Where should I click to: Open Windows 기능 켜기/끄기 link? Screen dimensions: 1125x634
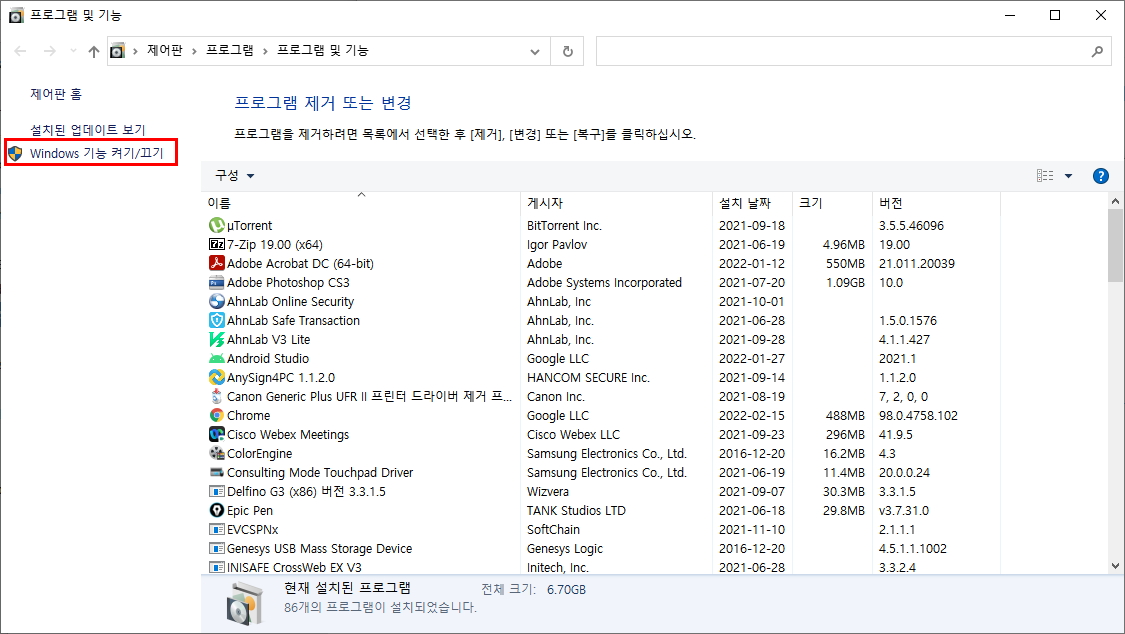(x=97, y=153)
